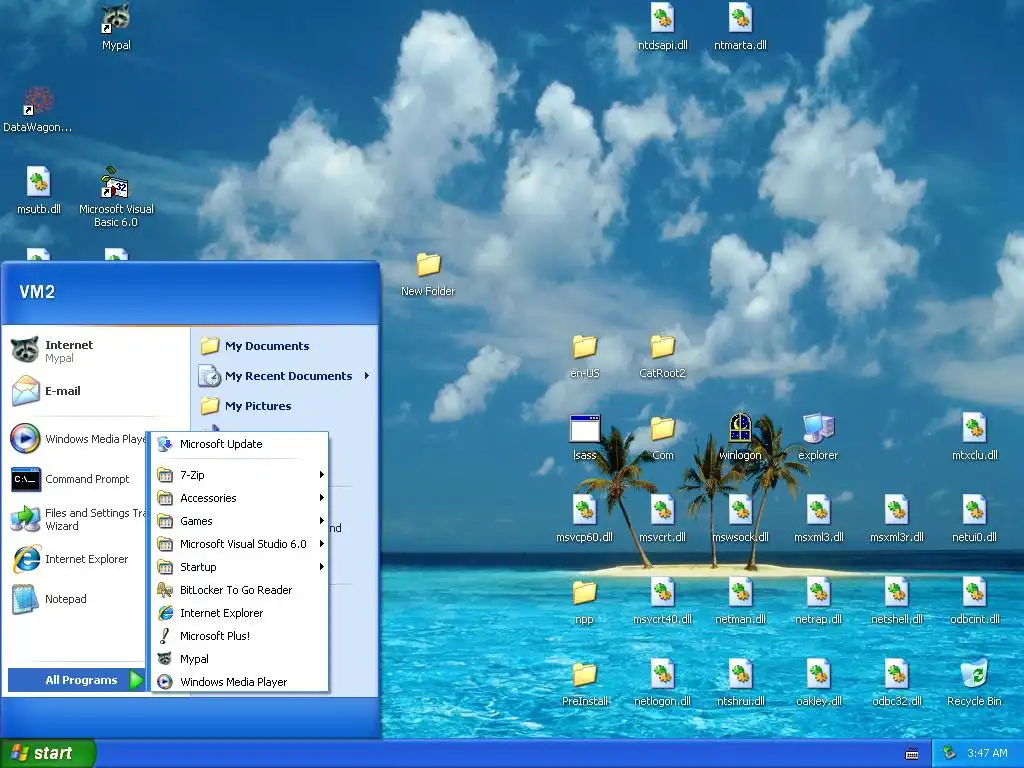Click the VM2 user name header
The width and height of the screenshot is (1024, 768).
tap(37, 292)
